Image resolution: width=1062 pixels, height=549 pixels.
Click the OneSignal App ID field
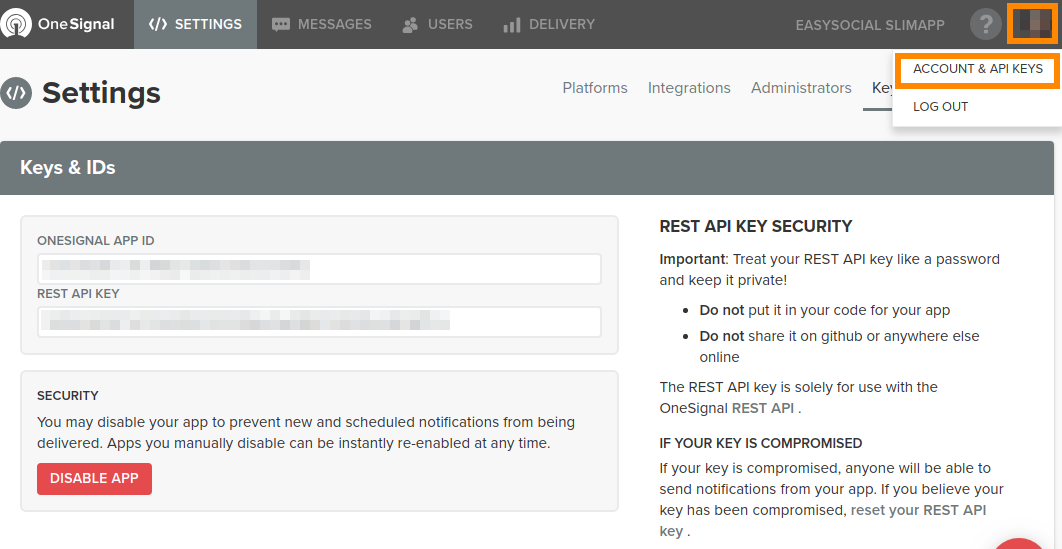(x=319, y=269)
